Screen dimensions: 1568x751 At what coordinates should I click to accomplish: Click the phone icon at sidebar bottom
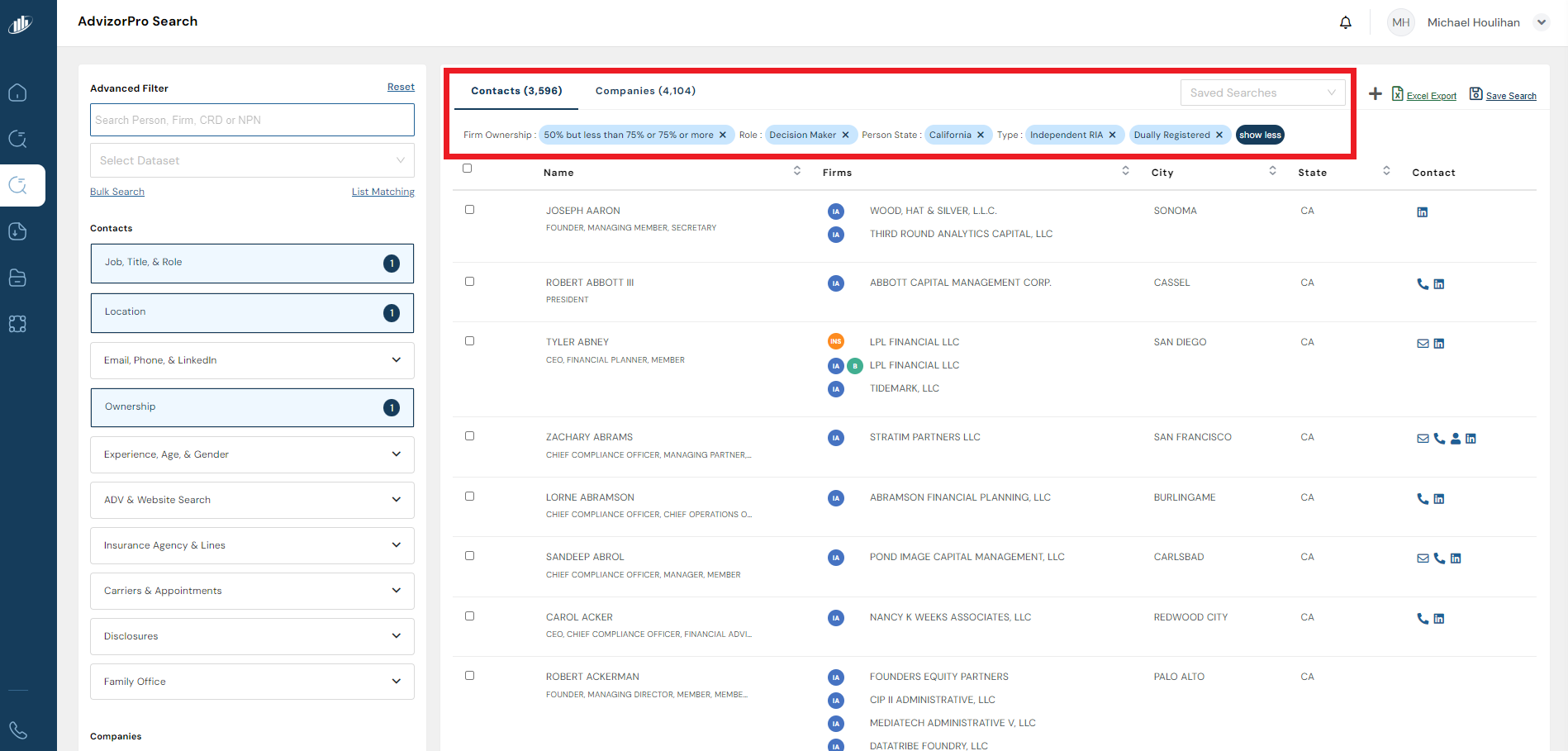(x=17, y=730)
